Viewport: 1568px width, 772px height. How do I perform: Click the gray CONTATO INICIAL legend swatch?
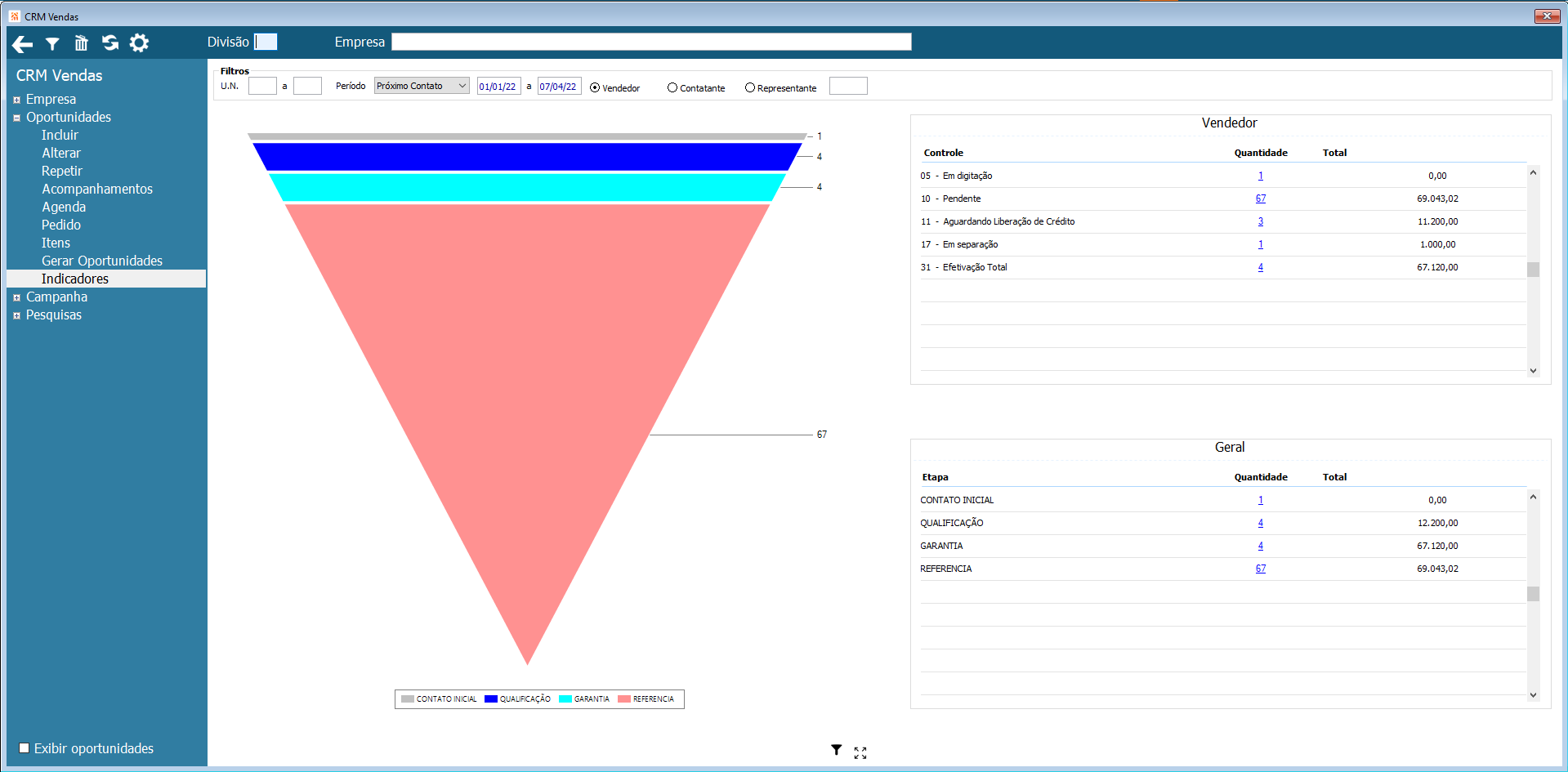pos(408,699)
